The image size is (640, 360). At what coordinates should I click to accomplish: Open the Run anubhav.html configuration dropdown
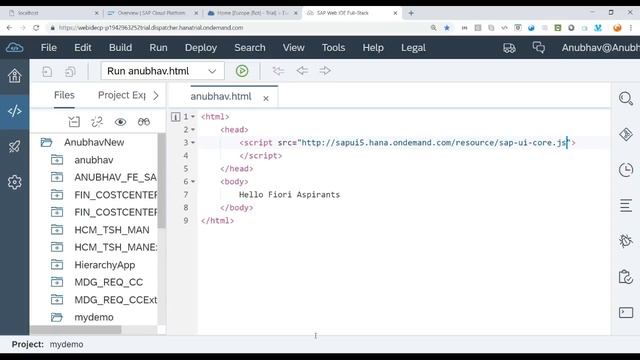162,71
